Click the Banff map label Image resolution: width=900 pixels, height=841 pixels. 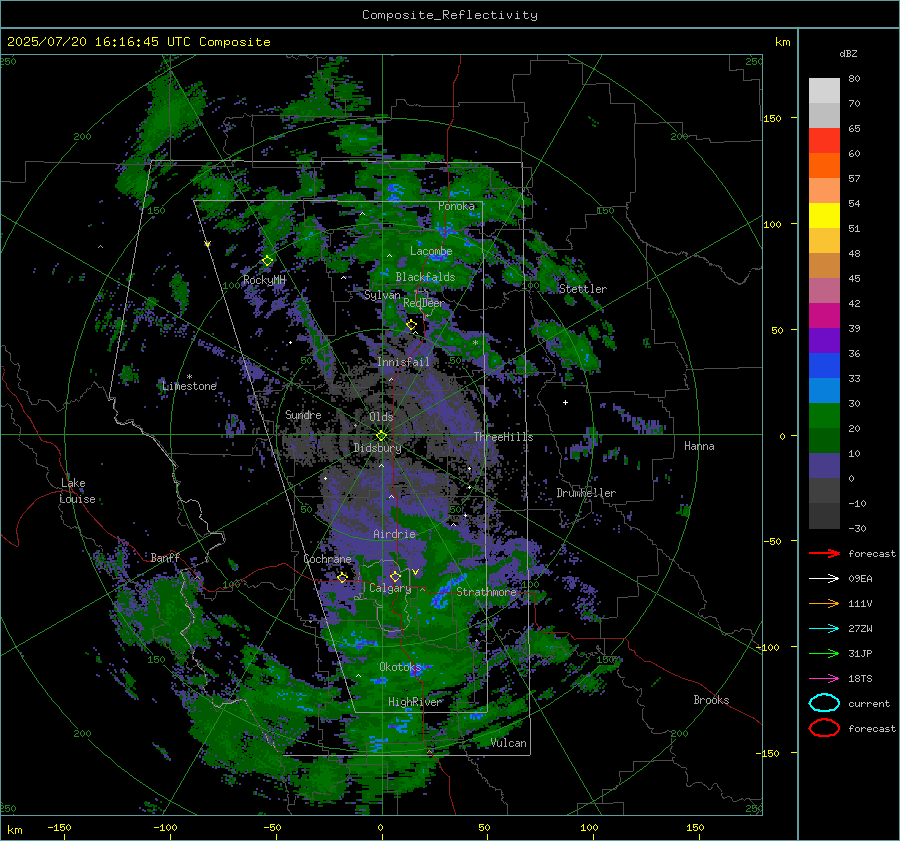point(165,558)
